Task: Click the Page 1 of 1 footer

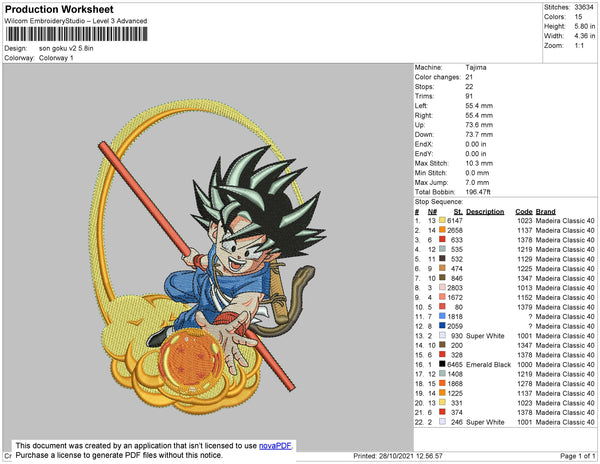Action: coord(577,456)
